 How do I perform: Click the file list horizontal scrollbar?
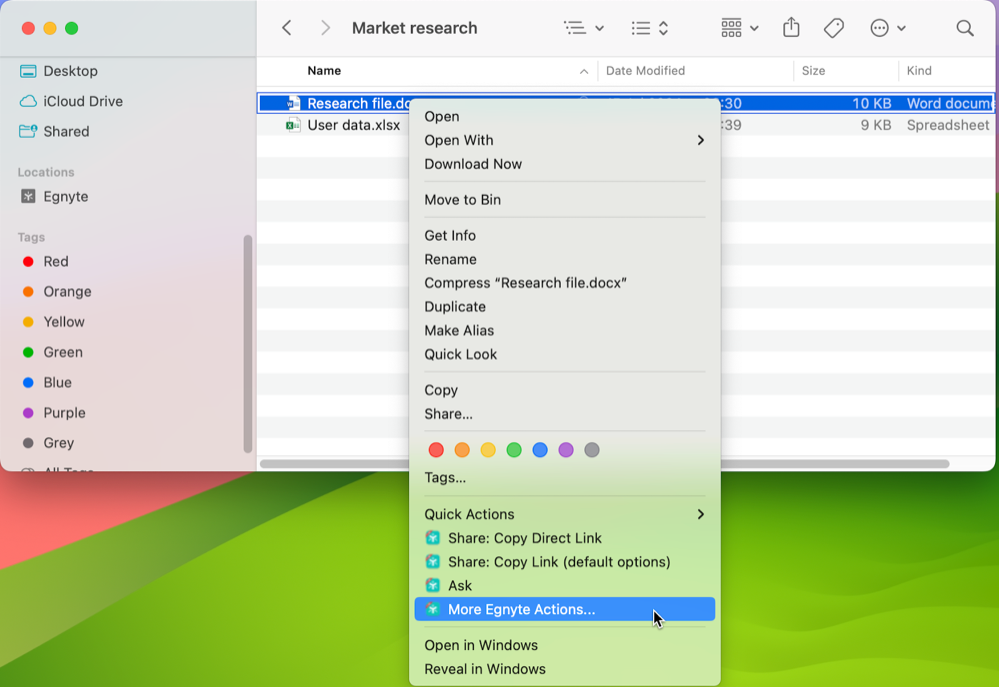(x=605, y=464)
